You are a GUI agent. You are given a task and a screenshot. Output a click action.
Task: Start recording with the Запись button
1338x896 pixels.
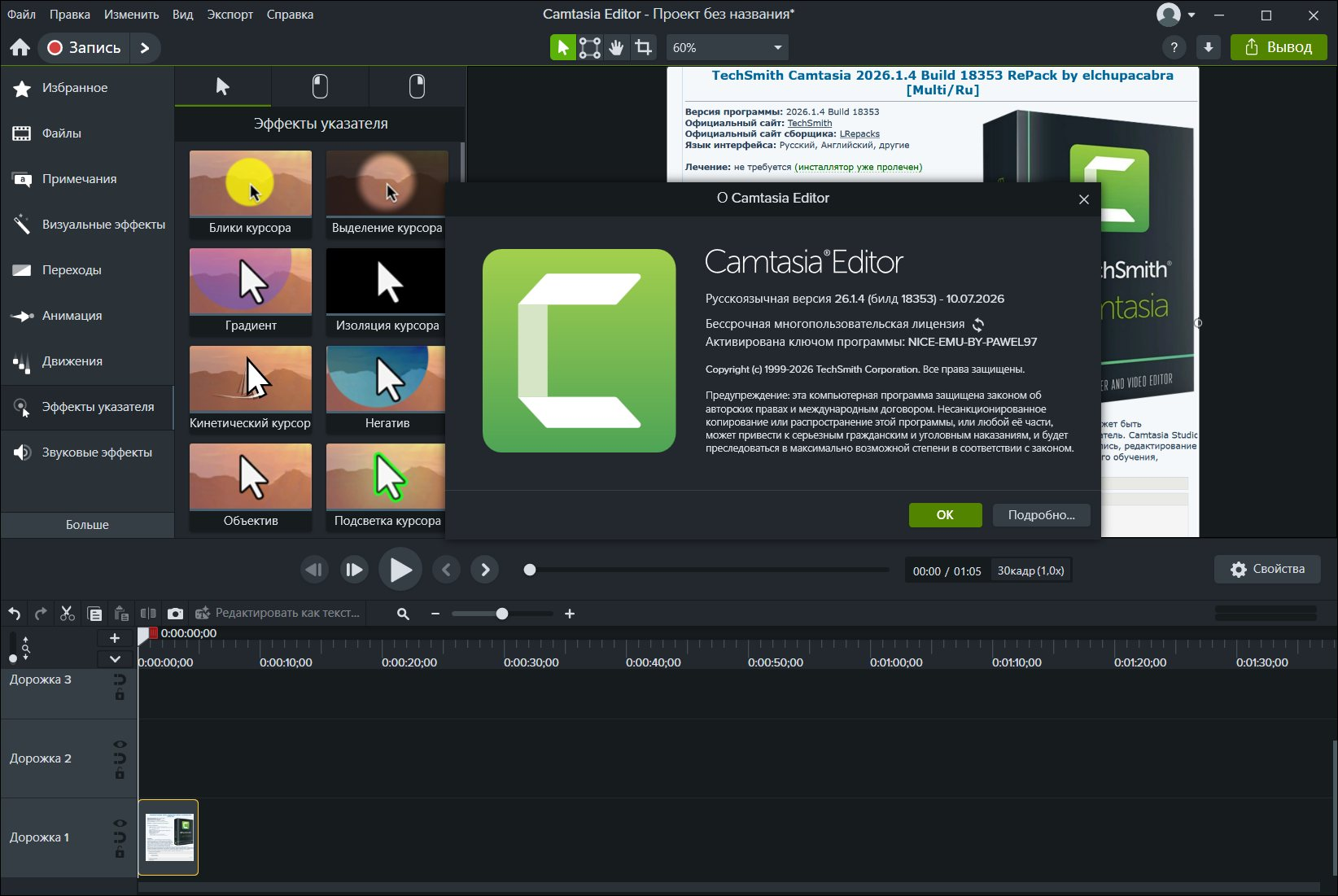pyautogui.click(x=84, y=47)
